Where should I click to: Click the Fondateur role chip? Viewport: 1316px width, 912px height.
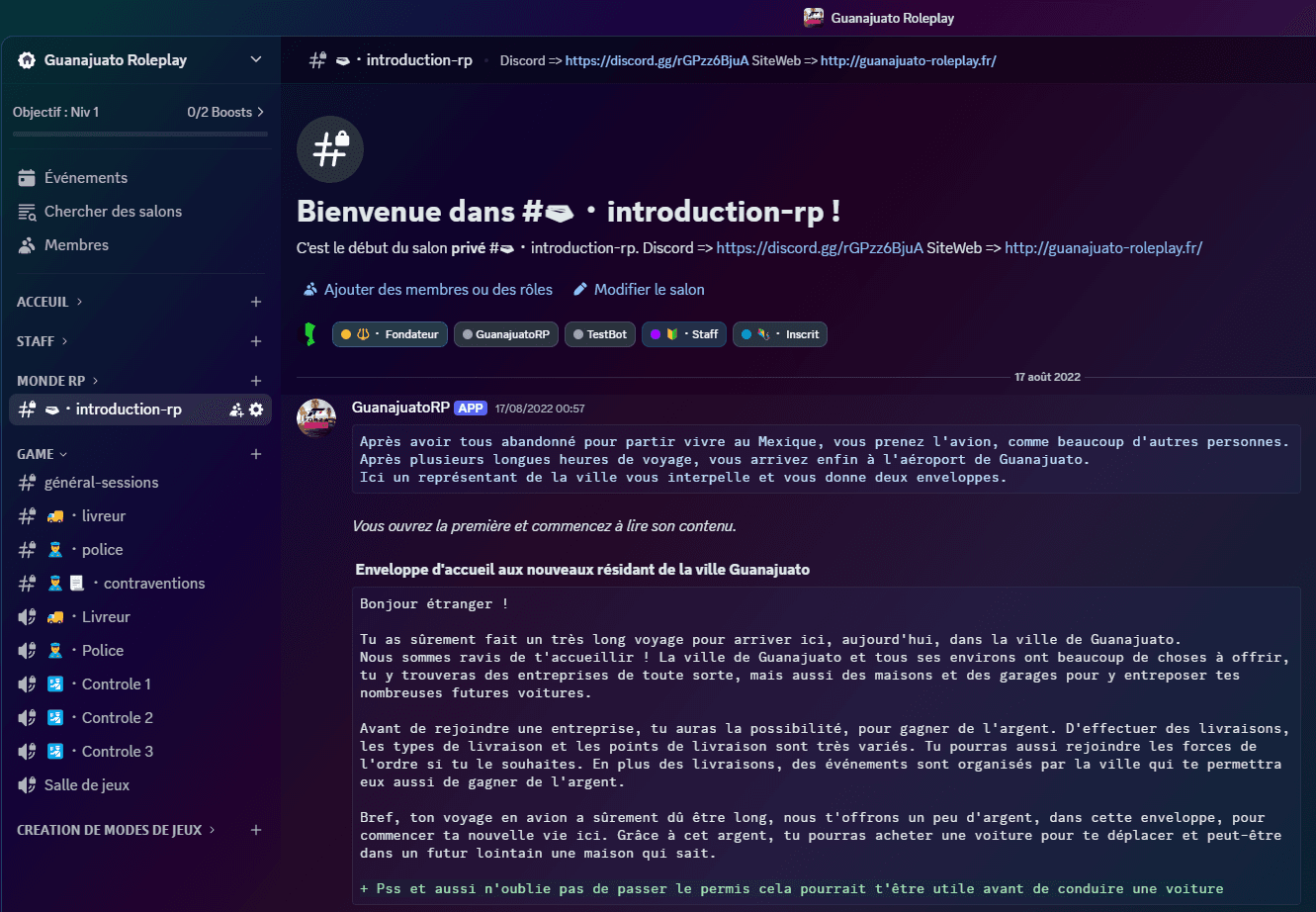391,334
